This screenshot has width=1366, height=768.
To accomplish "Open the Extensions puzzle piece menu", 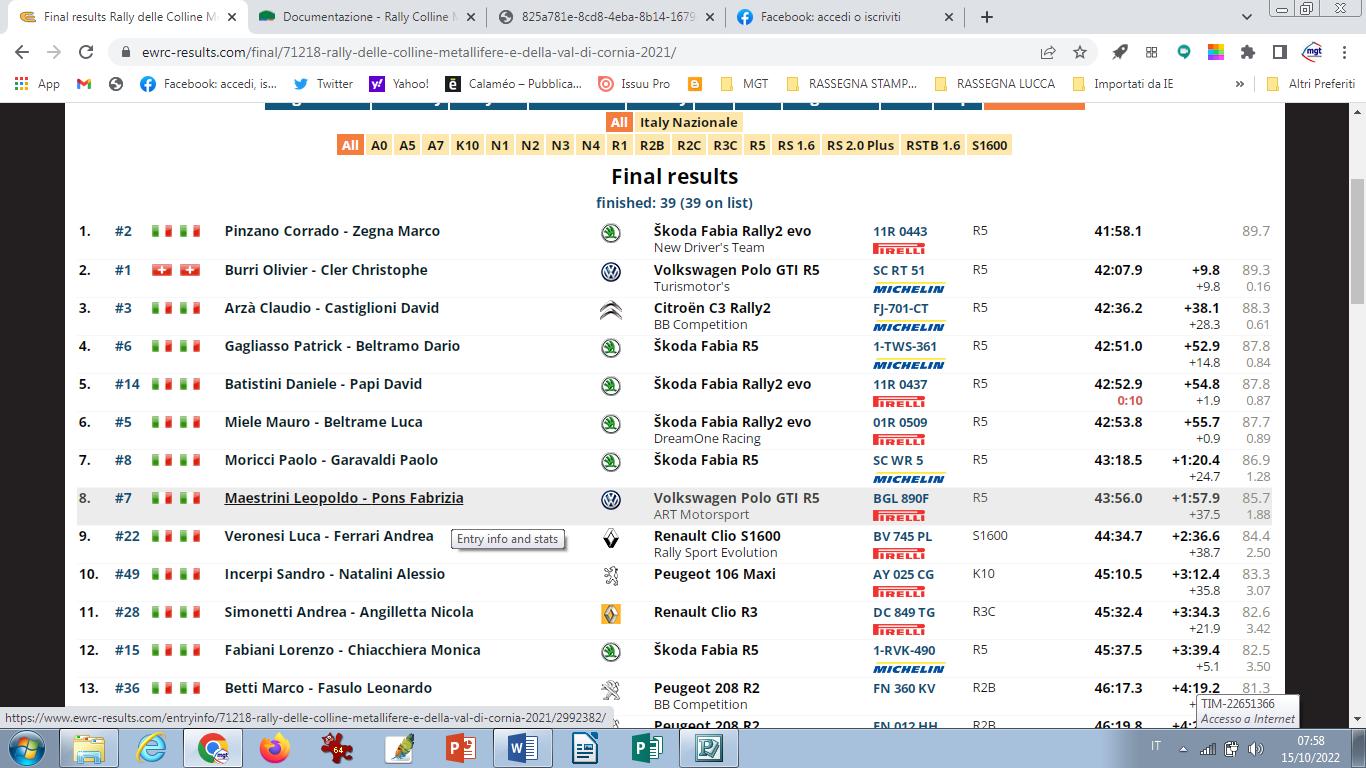I will pyautogui.click(x=1248, y=52).
